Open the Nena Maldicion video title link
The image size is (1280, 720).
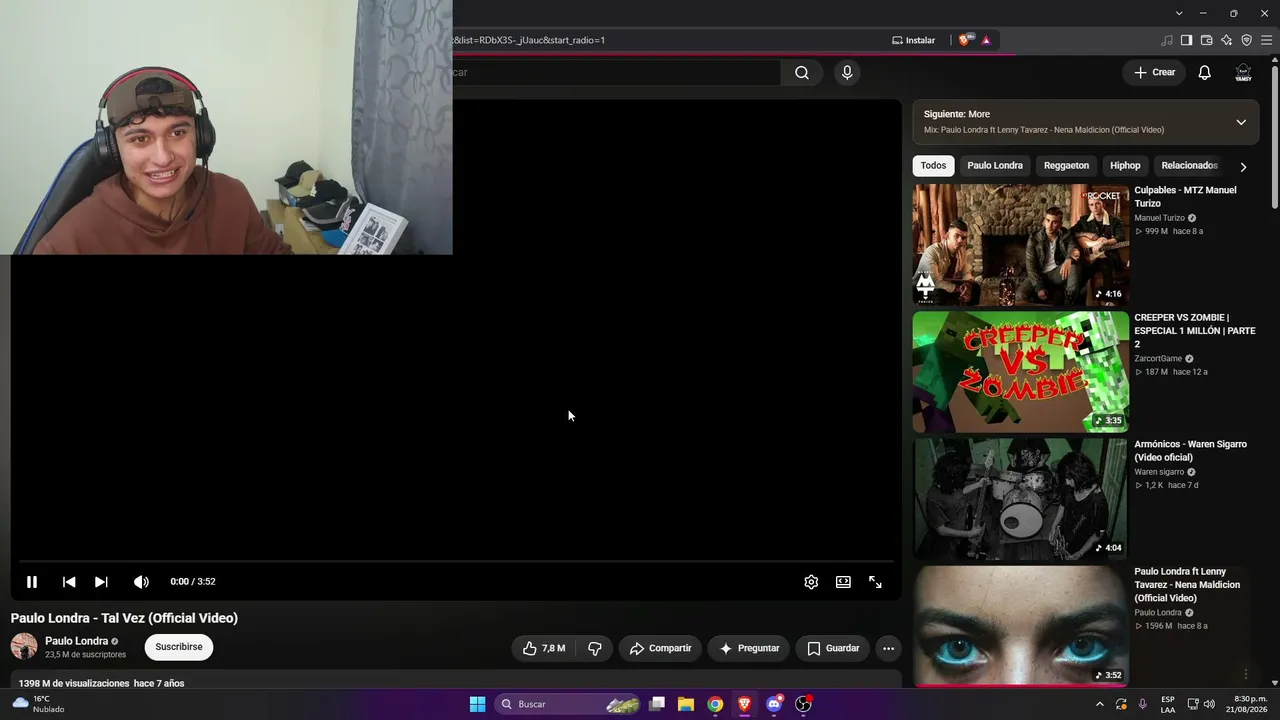[x=1187, y=585]
